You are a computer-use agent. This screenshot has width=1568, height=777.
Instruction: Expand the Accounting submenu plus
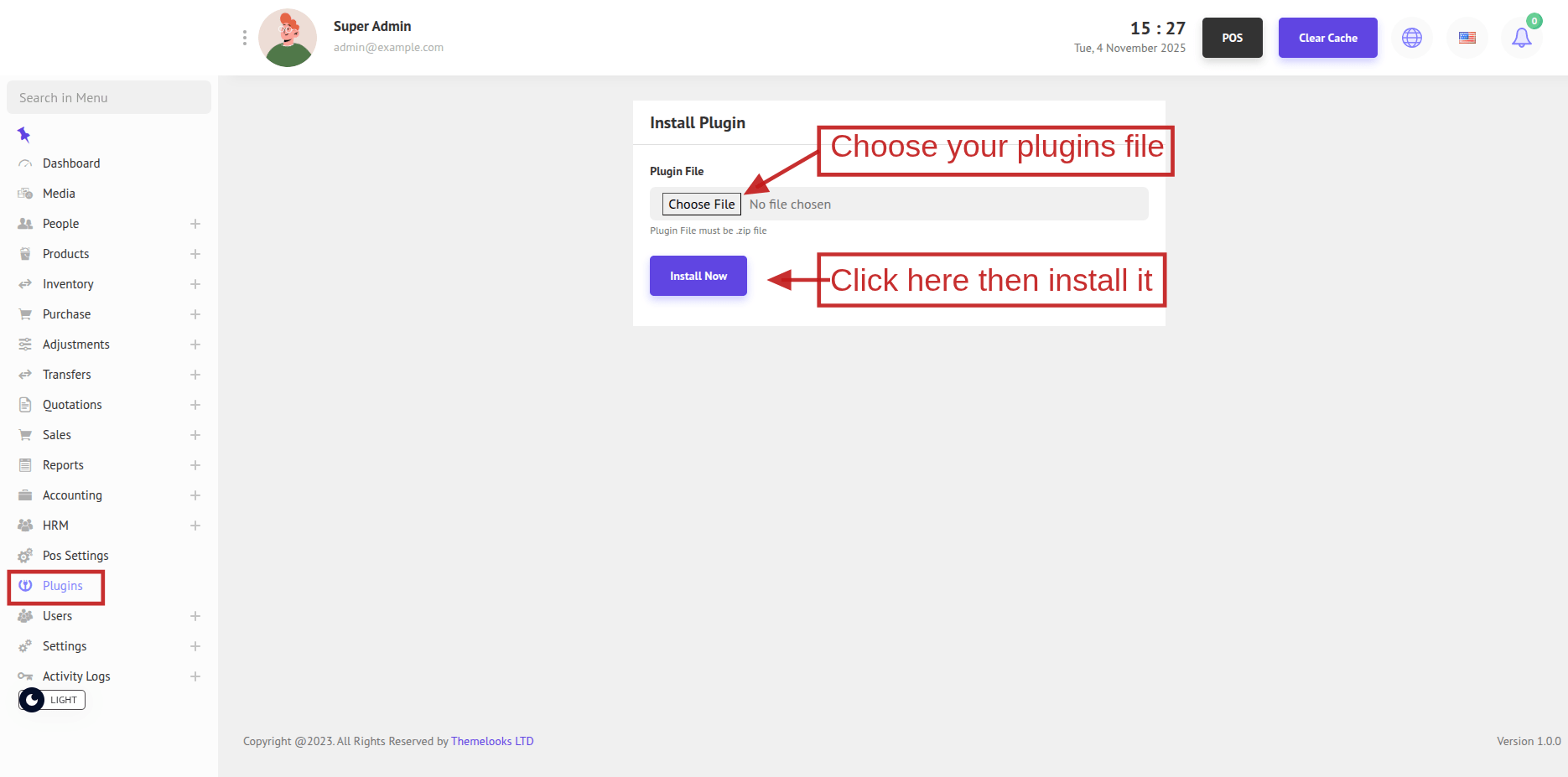tap(195, 495)
